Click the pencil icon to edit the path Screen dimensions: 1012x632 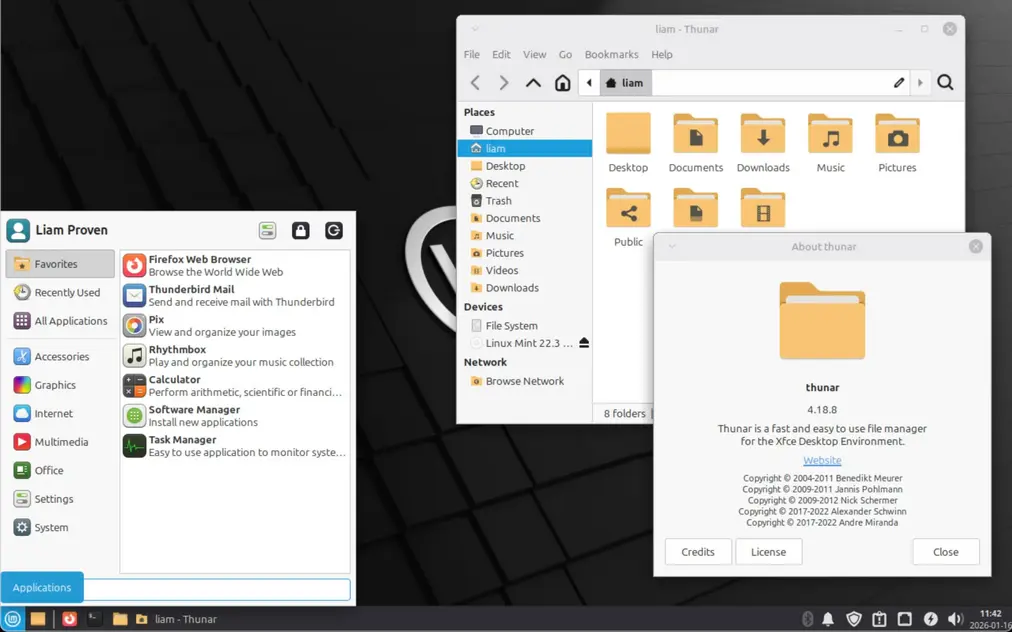pyautogui.click(x=897, y=82)
